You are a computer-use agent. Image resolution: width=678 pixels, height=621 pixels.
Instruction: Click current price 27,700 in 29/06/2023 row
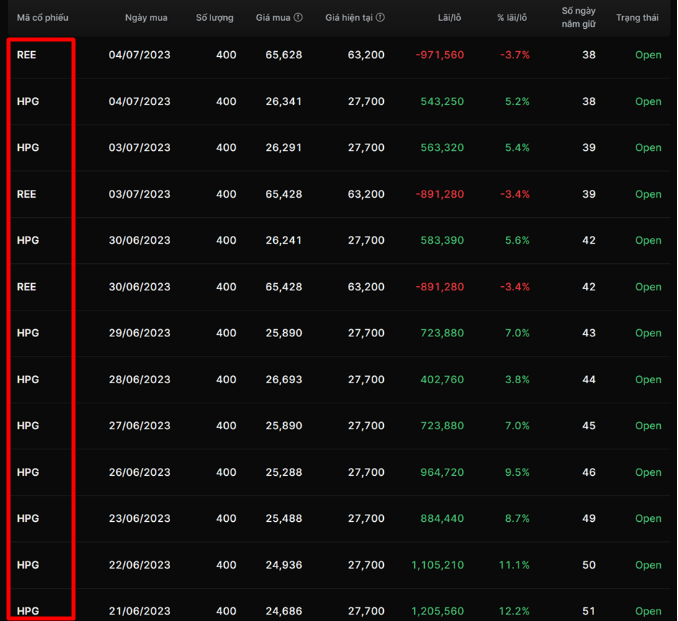tap(366, 333)
